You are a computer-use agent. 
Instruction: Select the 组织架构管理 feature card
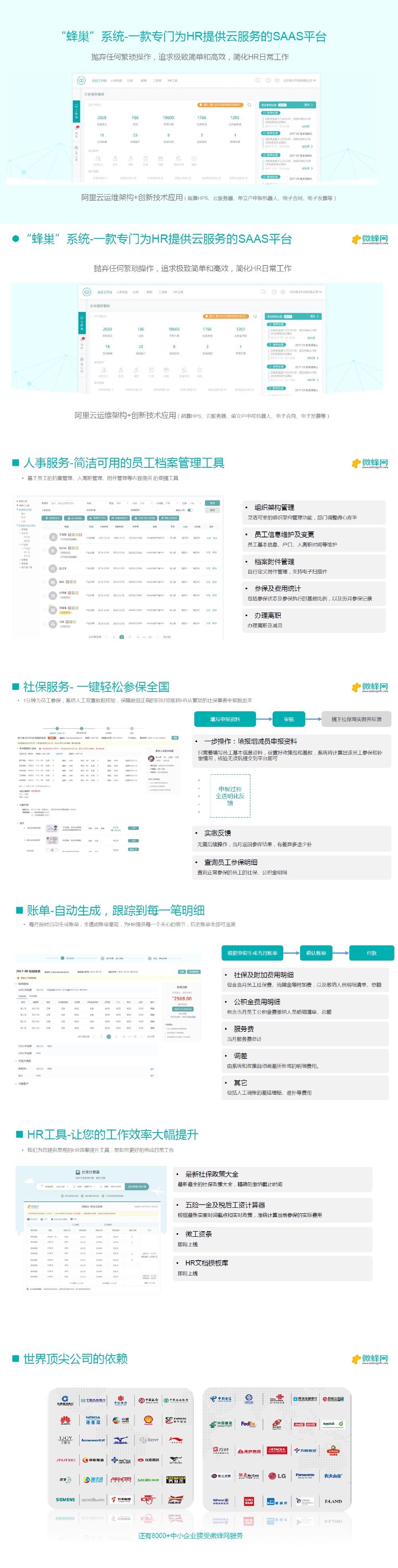(313, 512)
